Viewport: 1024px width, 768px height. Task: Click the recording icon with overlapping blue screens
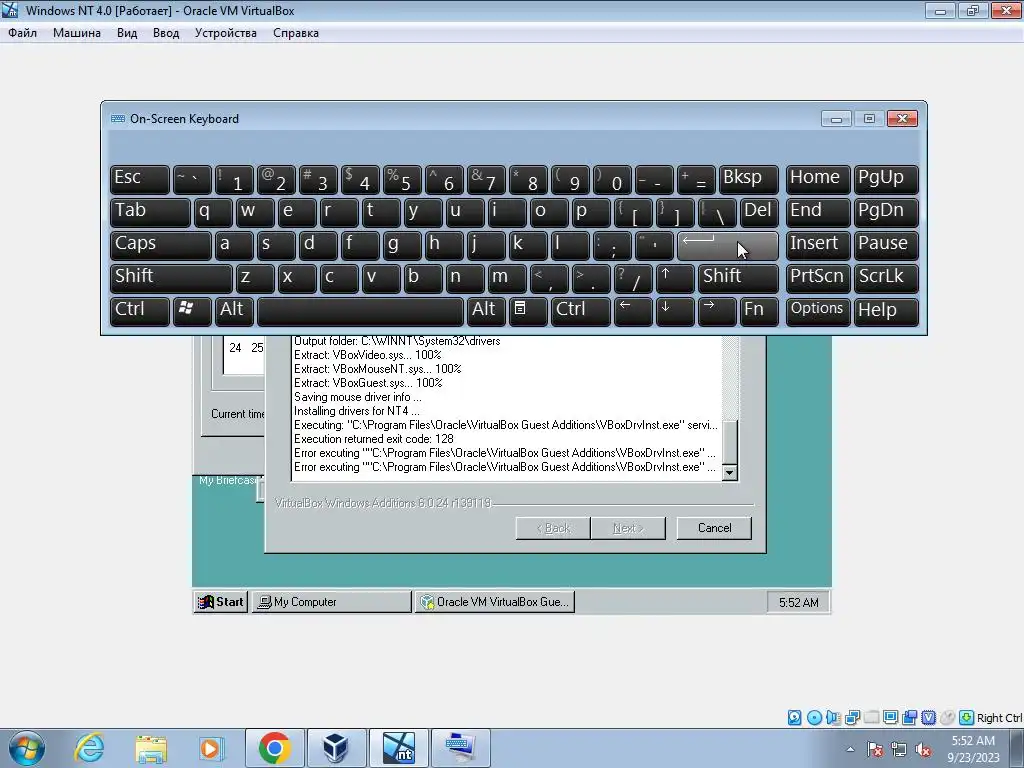pyautogui.click(x=909, y=718)
